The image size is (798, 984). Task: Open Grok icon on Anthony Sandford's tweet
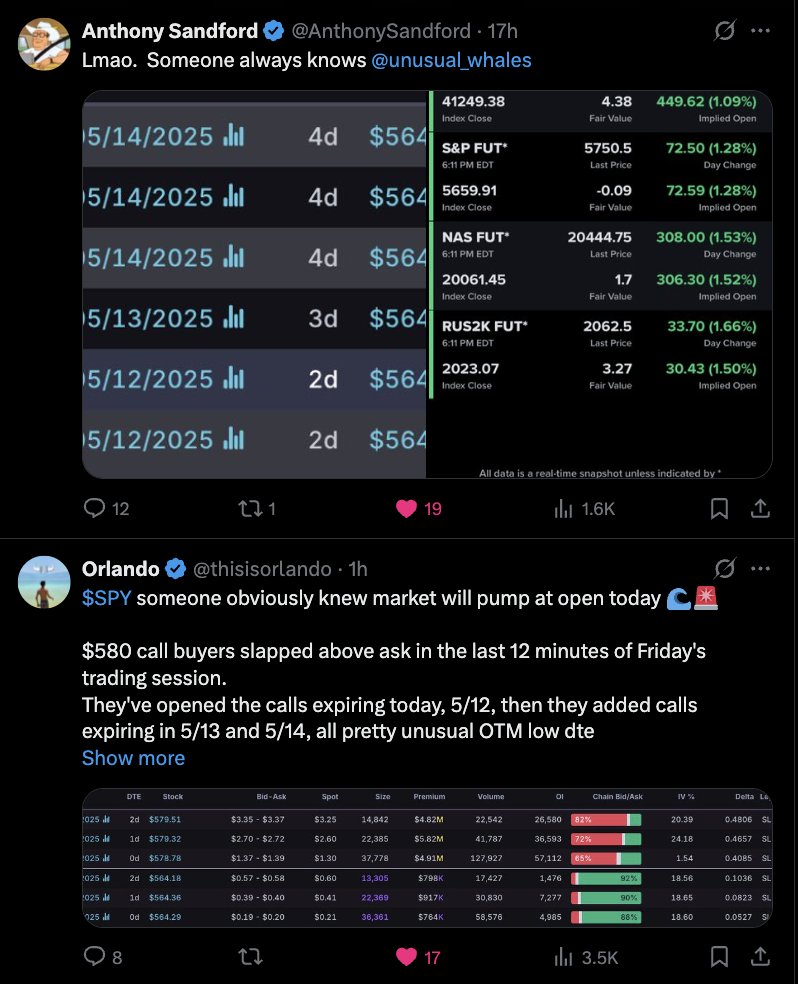point(725,30)
